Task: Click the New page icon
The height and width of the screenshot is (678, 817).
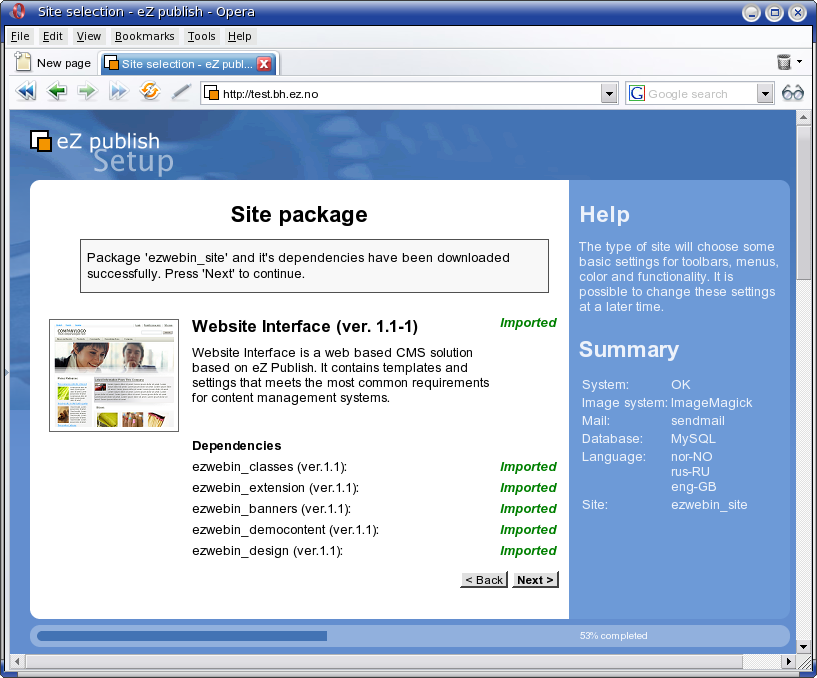Action: coord(23,61)
